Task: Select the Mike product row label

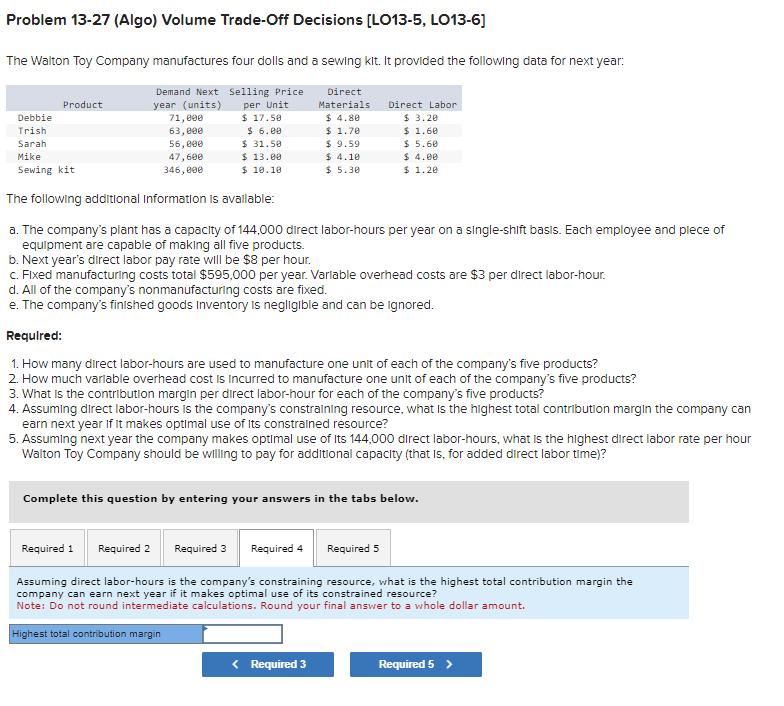Action: (x=29, y=157)
